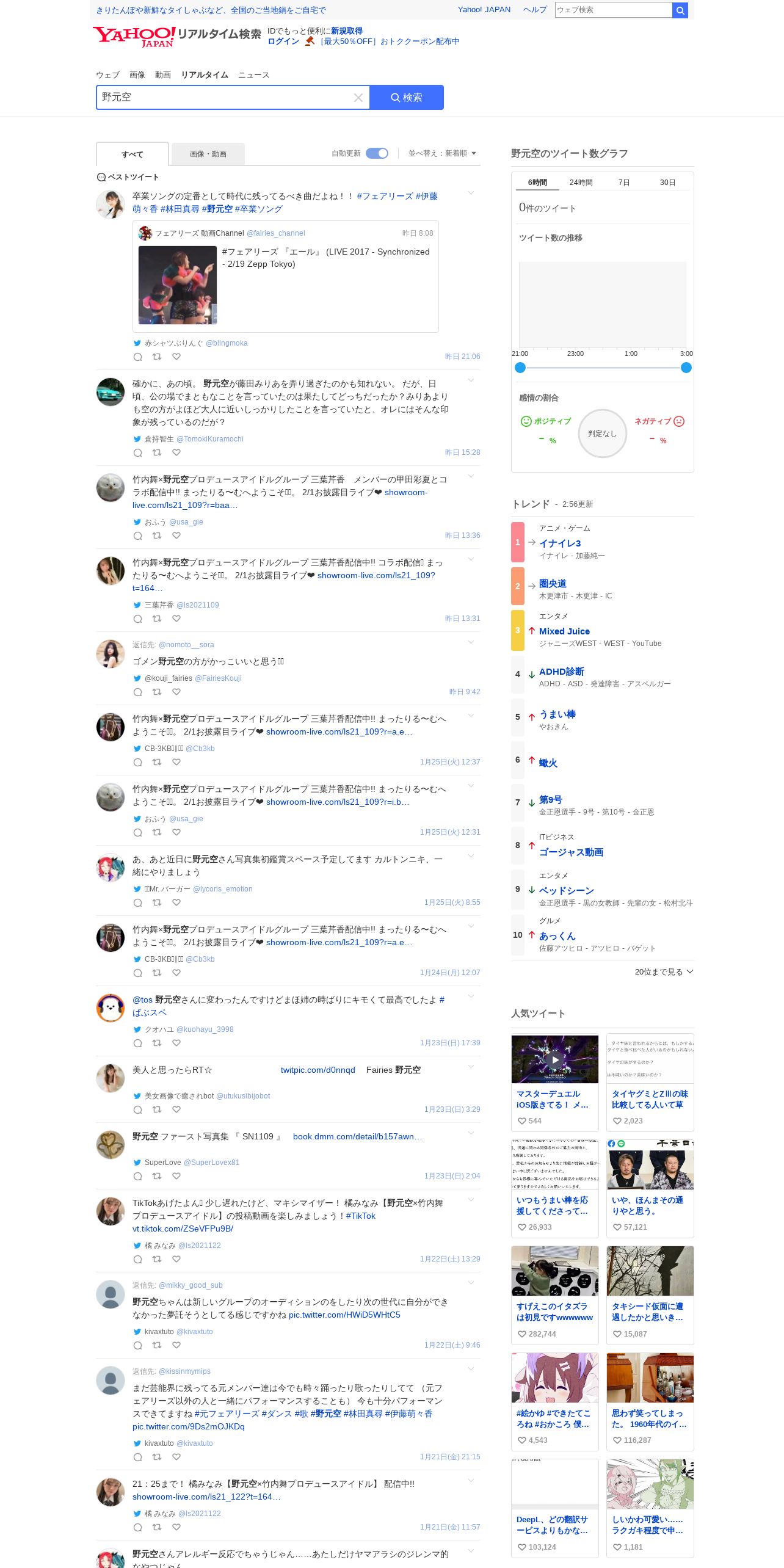Reply to the @lycoris_emotion tweet
The width and height of the screenshot is (784, 1568).
click(x=138, y=902)
